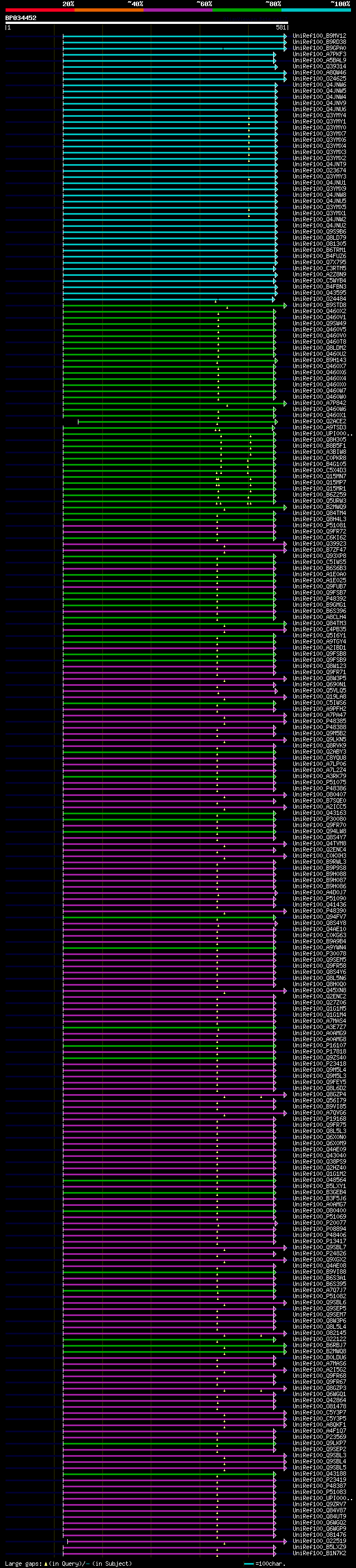Select hit UniRef100_O82145
This screenshot has height=1568, width=356.
[x=319, y=1333]
